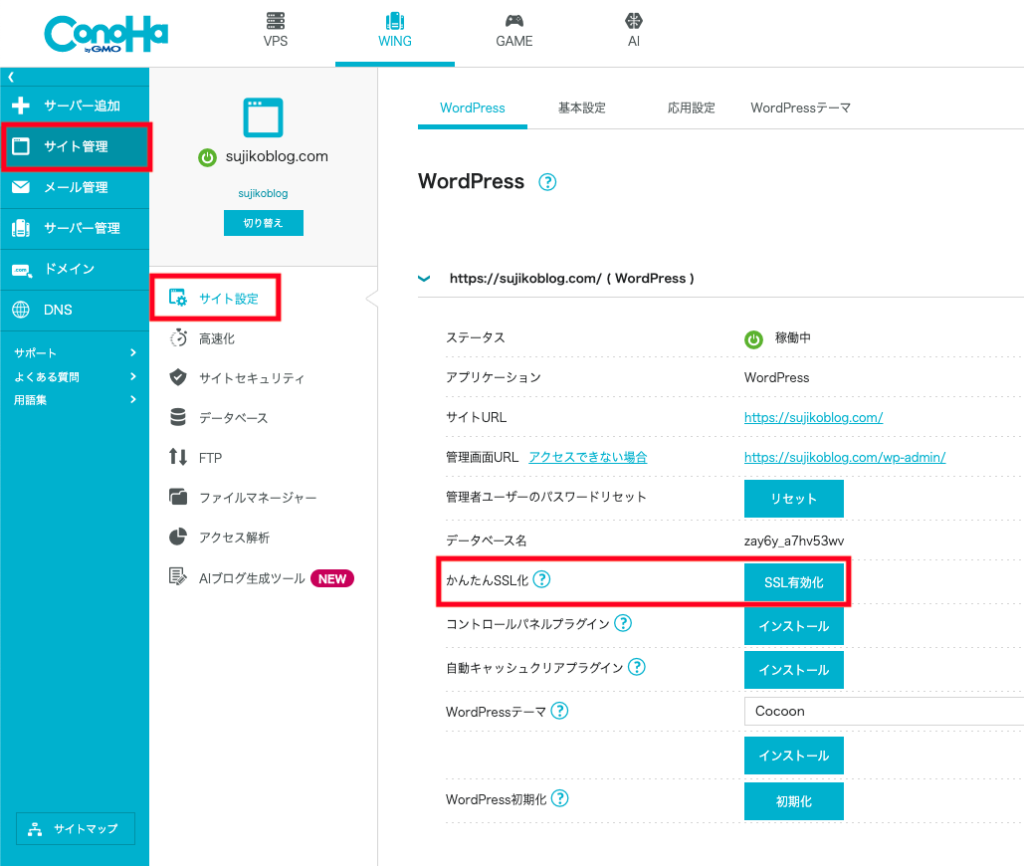
Task: Switch to the 基本設定 tab
Action: pyautogui.click(x=581, y=108)
